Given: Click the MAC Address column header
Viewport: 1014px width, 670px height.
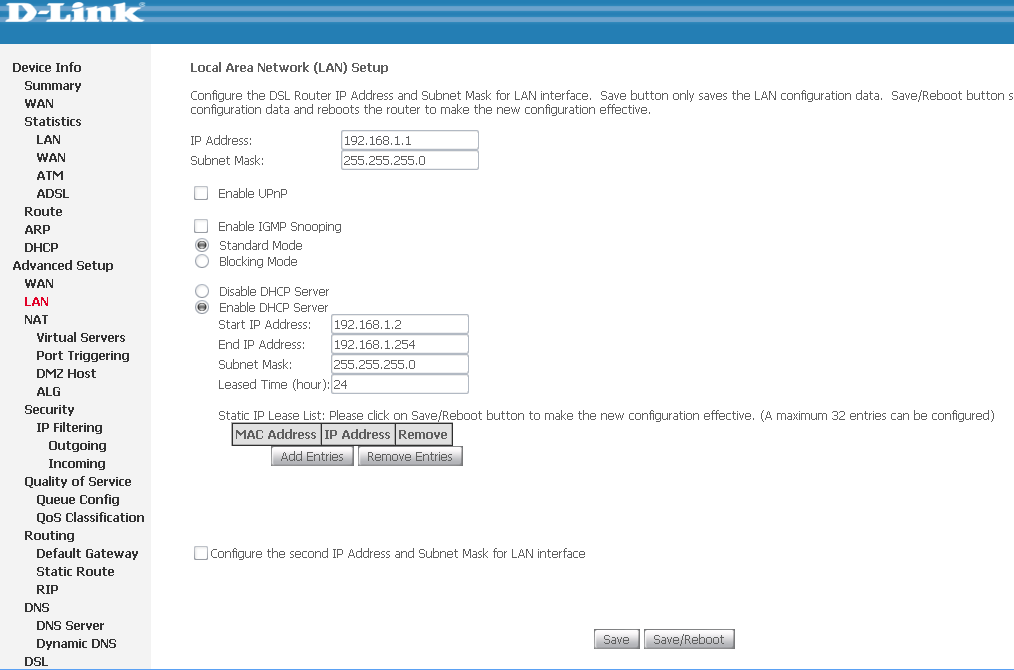Looking at the screenshot, I should [x=276, y=435].
